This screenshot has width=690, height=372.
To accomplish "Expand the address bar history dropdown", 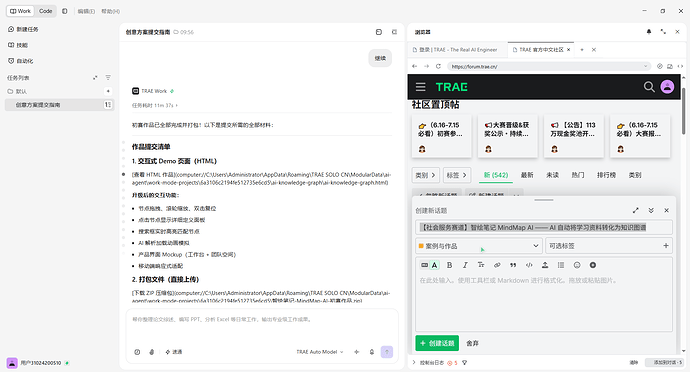I will (646, 66).
